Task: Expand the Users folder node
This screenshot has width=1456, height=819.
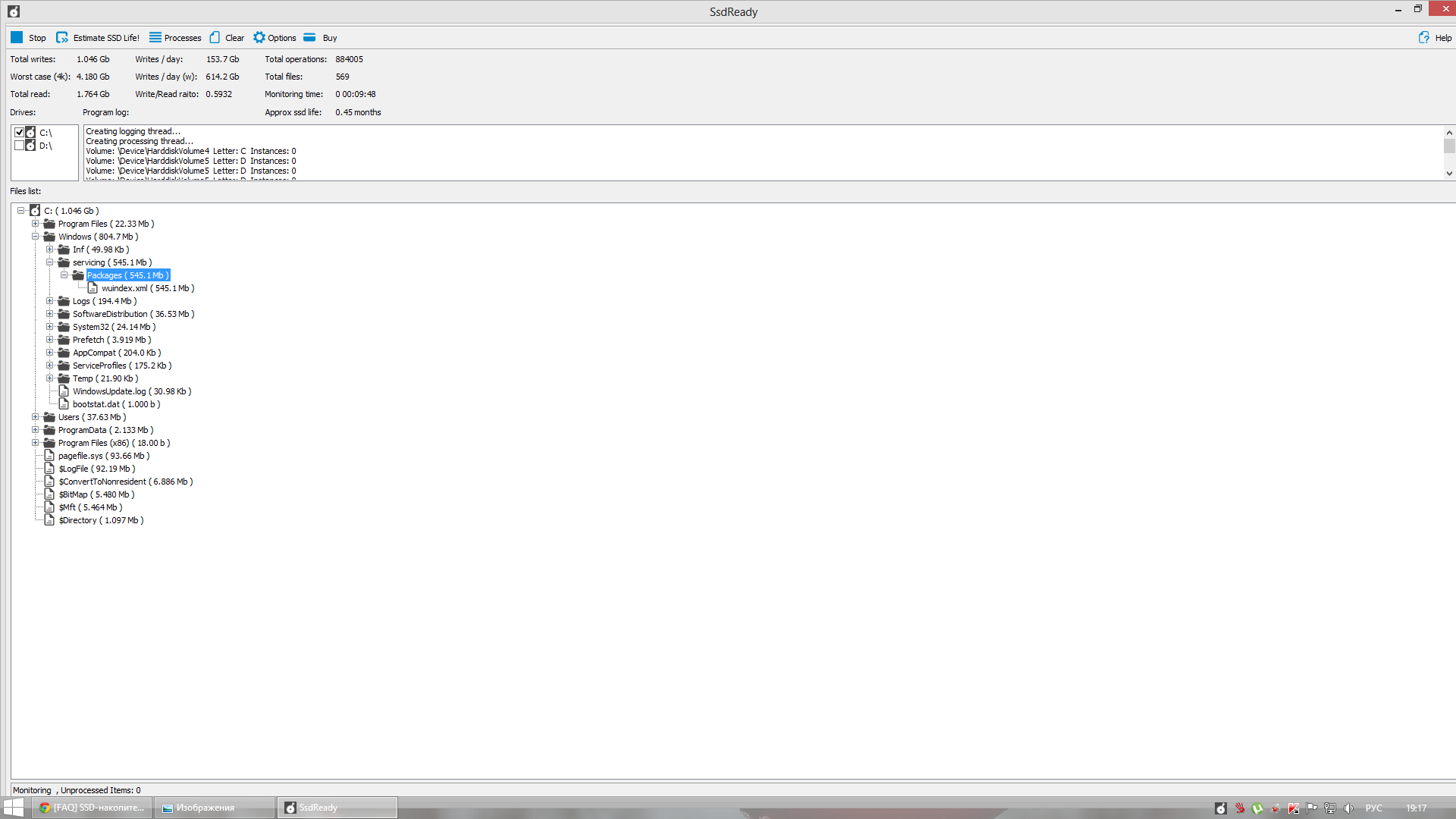Action: pos(35,417)
